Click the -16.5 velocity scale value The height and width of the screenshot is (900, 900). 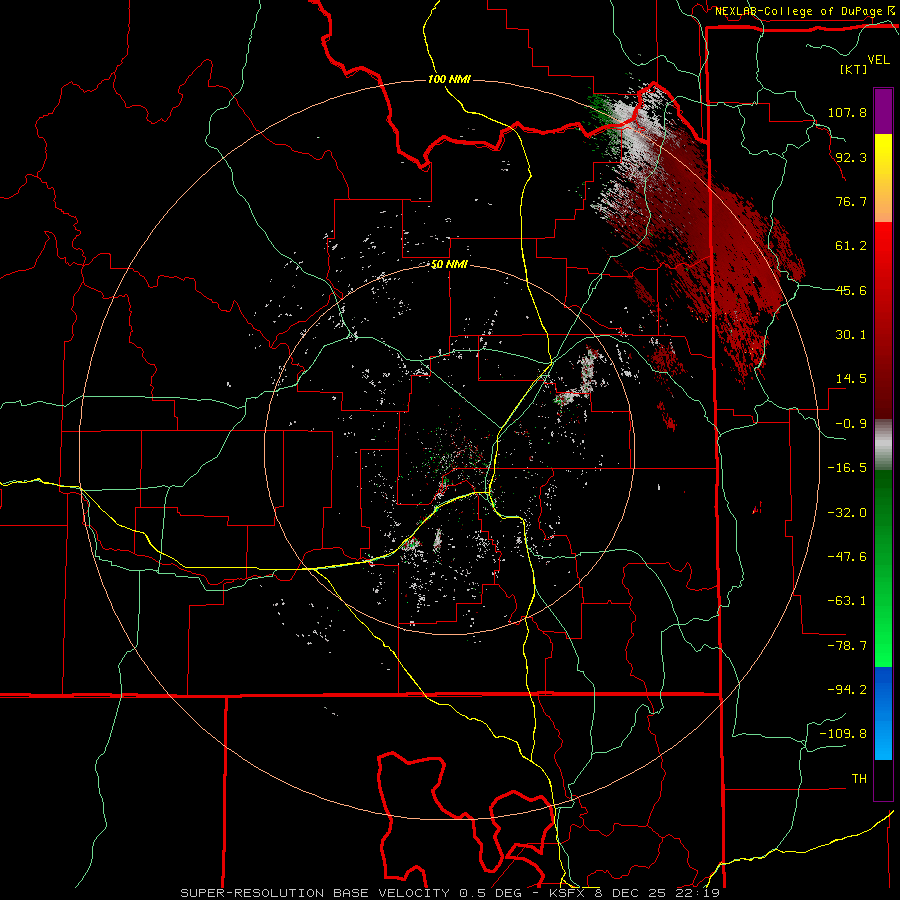point(847,468)
